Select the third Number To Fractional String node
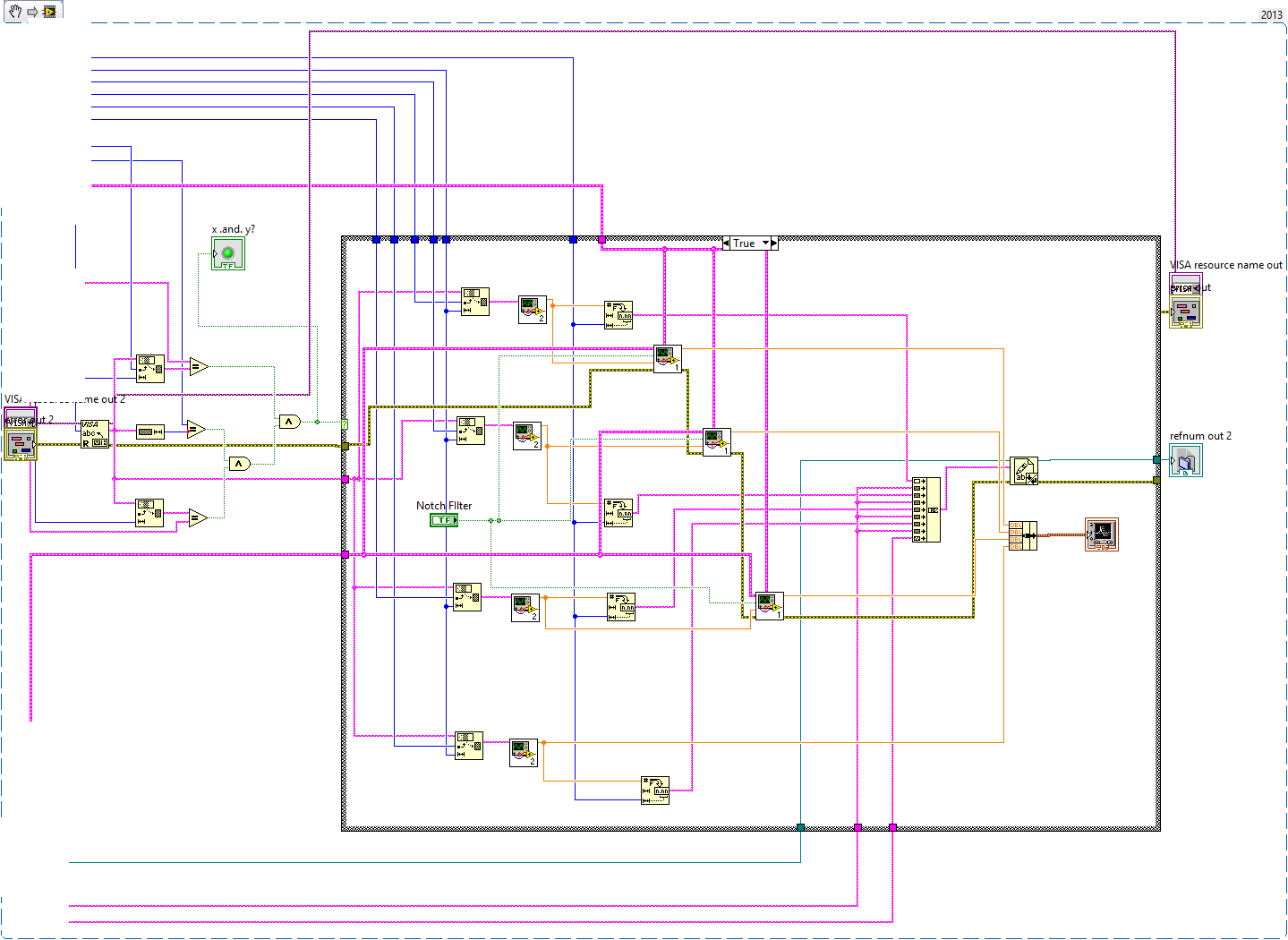The image size is (1288, 940). (x=621, y=607)
